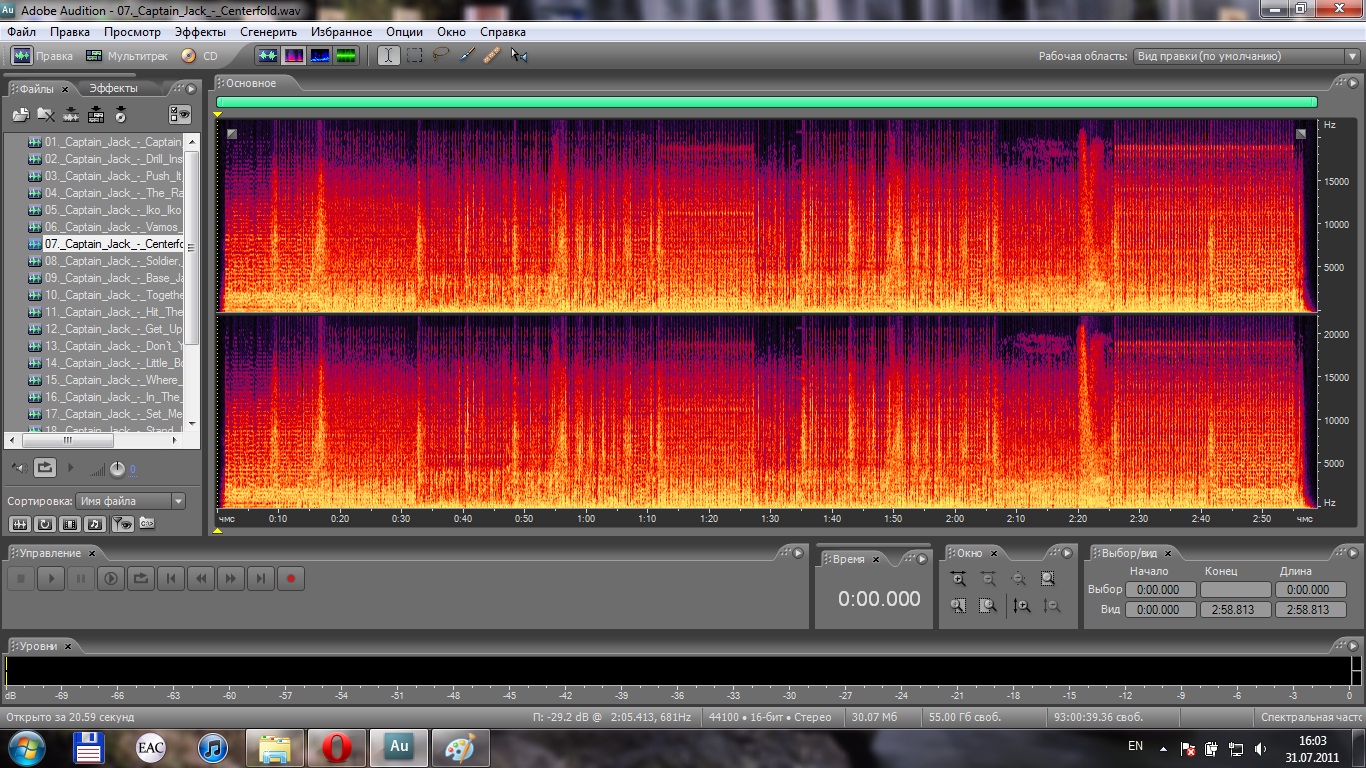Click the Insert into Multitrack icon
The height and width of the screenshot is (768, 1366).
(95, 115)
